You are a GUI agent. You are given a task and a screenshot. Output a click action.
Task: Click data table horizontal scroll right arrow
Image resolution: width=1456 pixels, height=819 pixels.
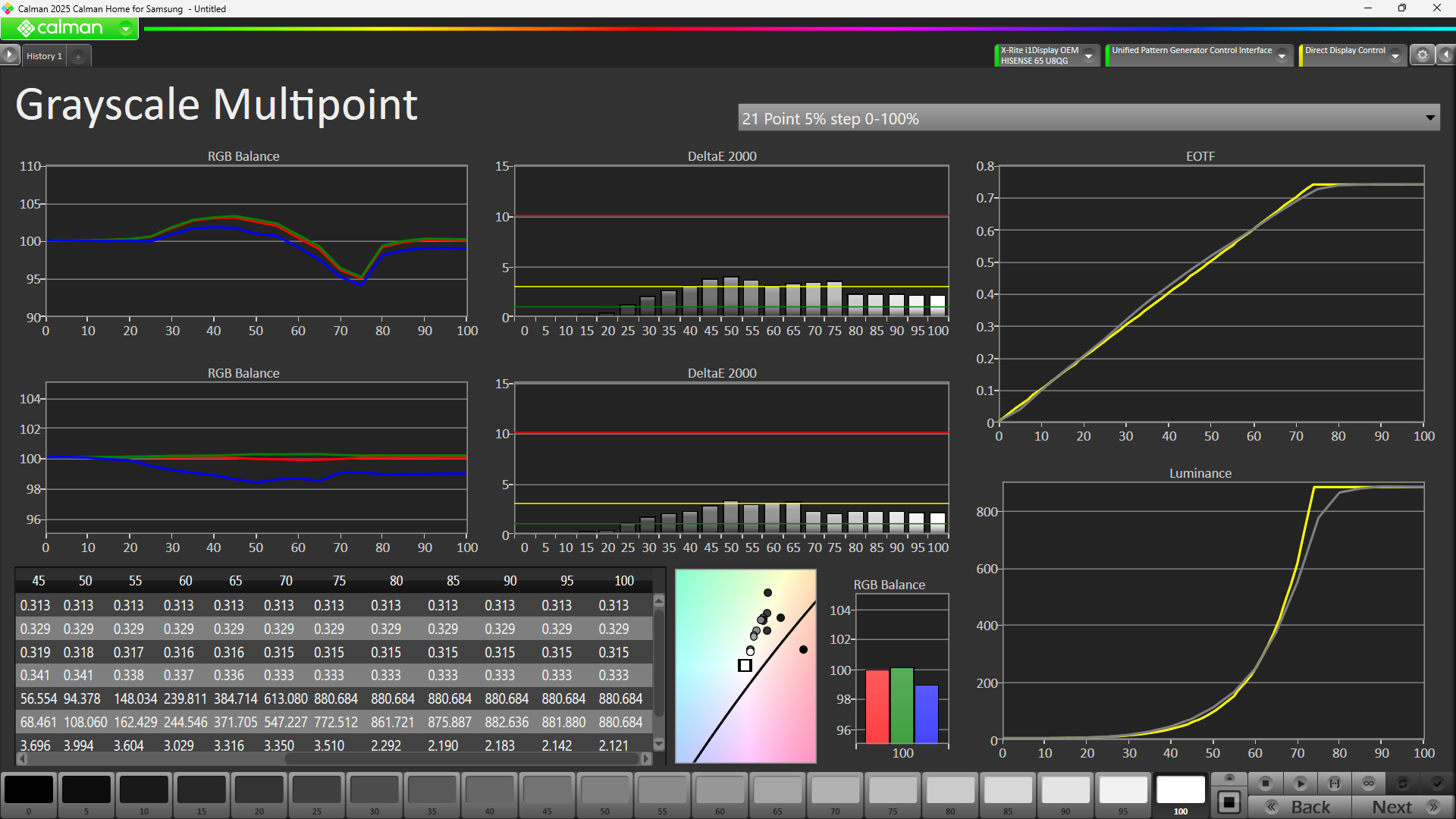coord(646,758)
